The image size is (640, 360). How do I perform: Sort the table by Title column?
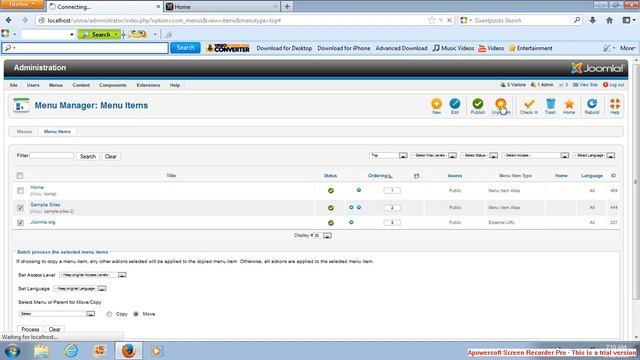[x=171, y=176]
